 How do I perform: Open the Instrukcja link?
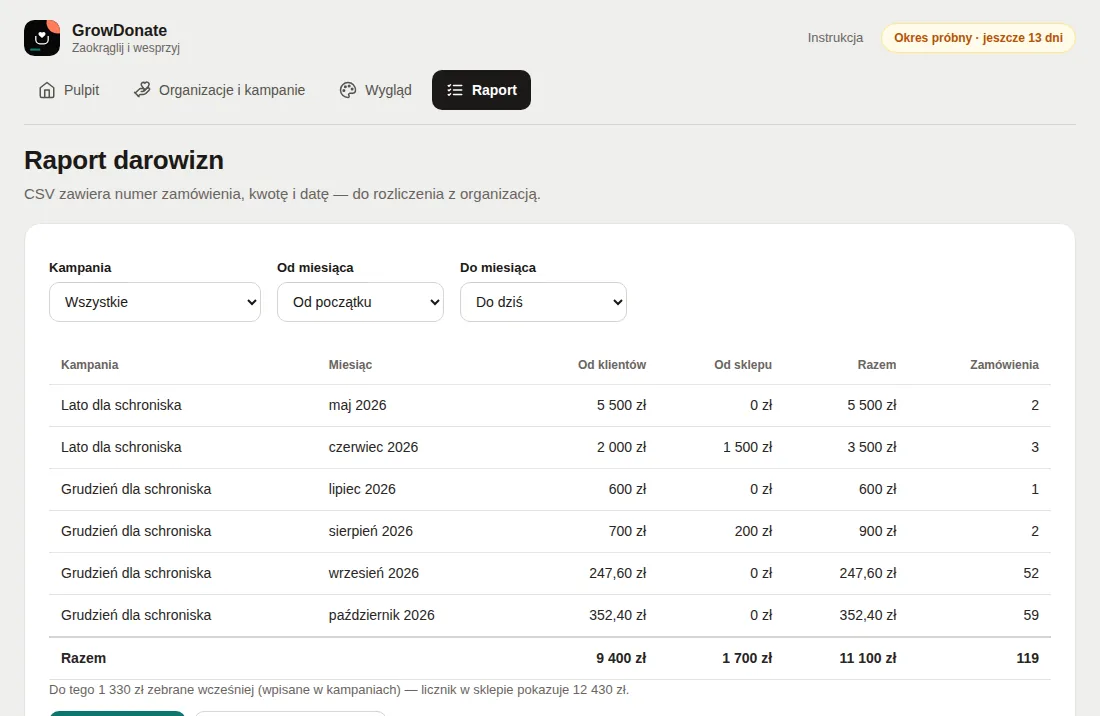tap(835, 38)
